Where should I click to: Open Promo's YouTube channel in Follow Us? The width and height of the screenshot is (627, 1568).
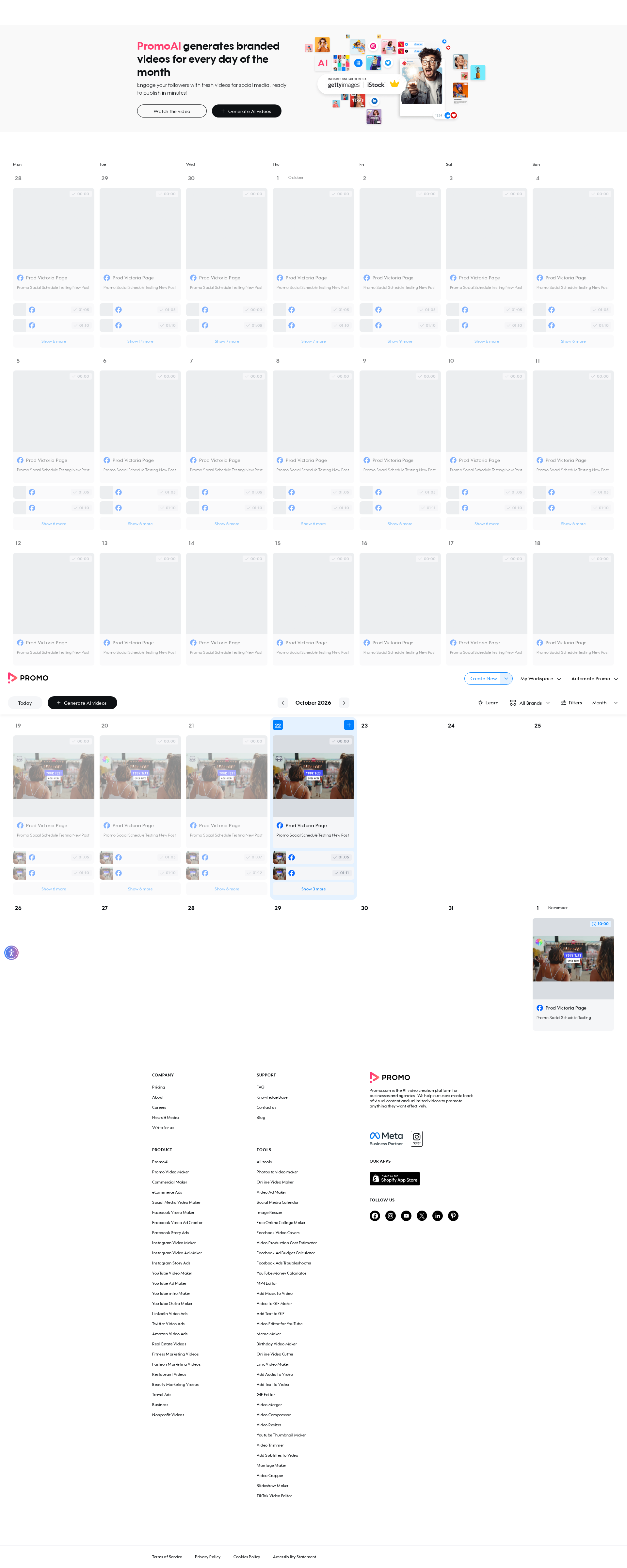pos(406,1215)
